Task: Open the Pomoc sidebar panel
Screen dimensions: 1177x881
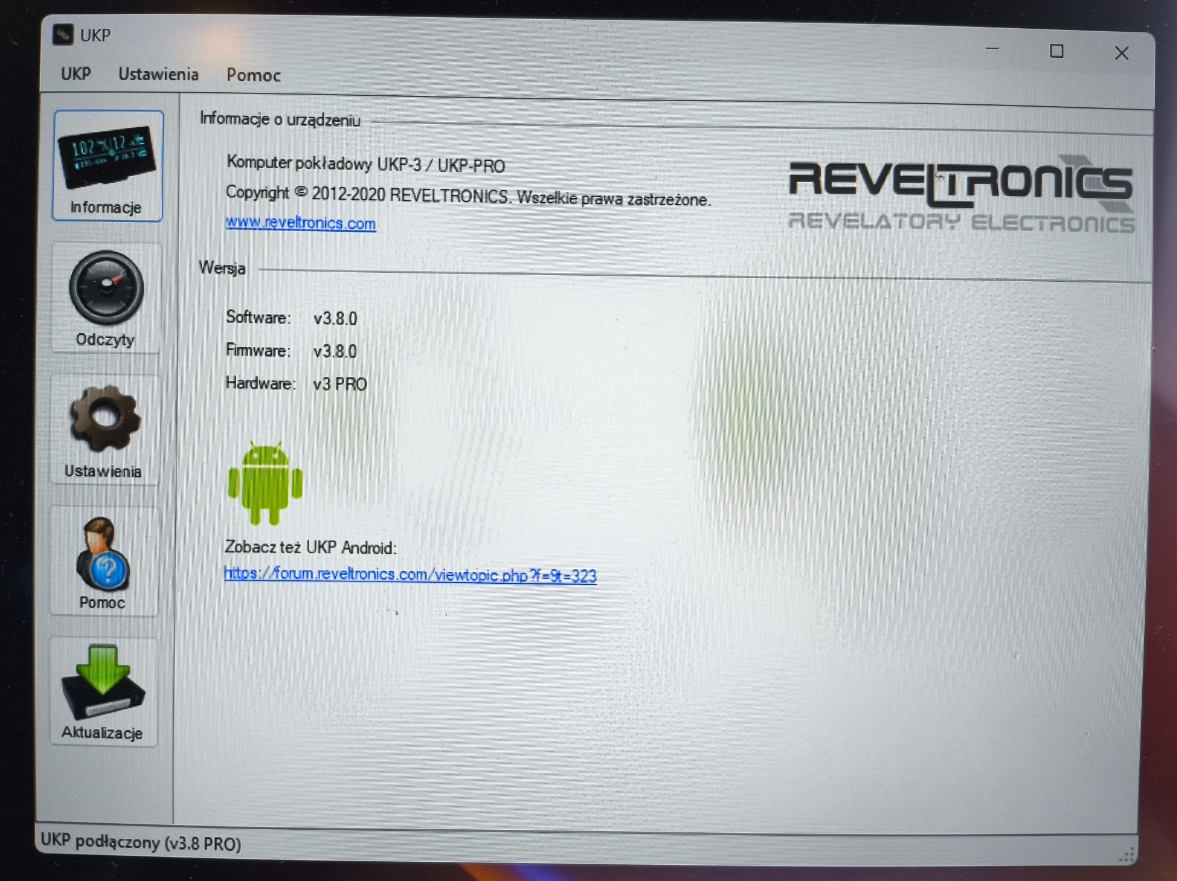Action: (104, 561)
